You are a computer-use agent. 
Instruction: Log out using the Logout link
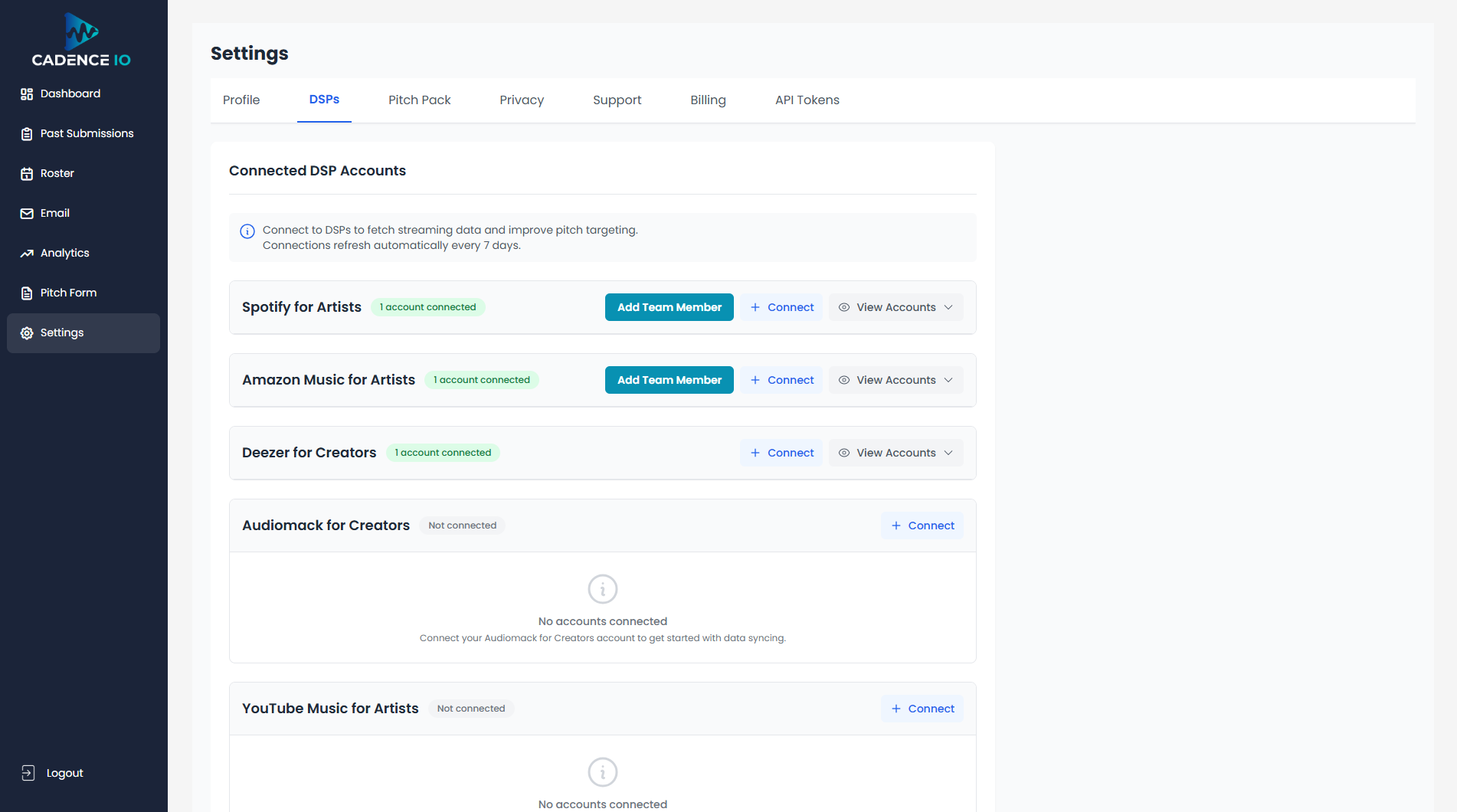(52, 773)
